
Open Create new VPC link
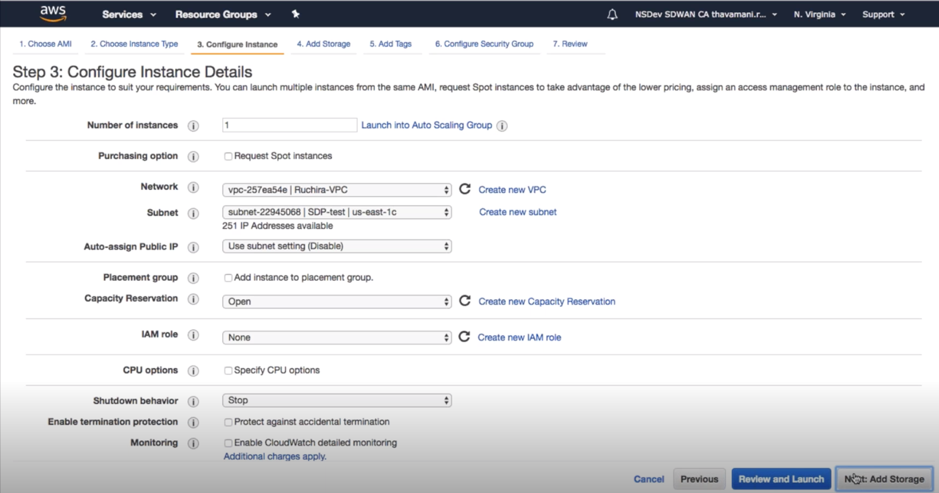pyautogui.click(x=512, y=190)
